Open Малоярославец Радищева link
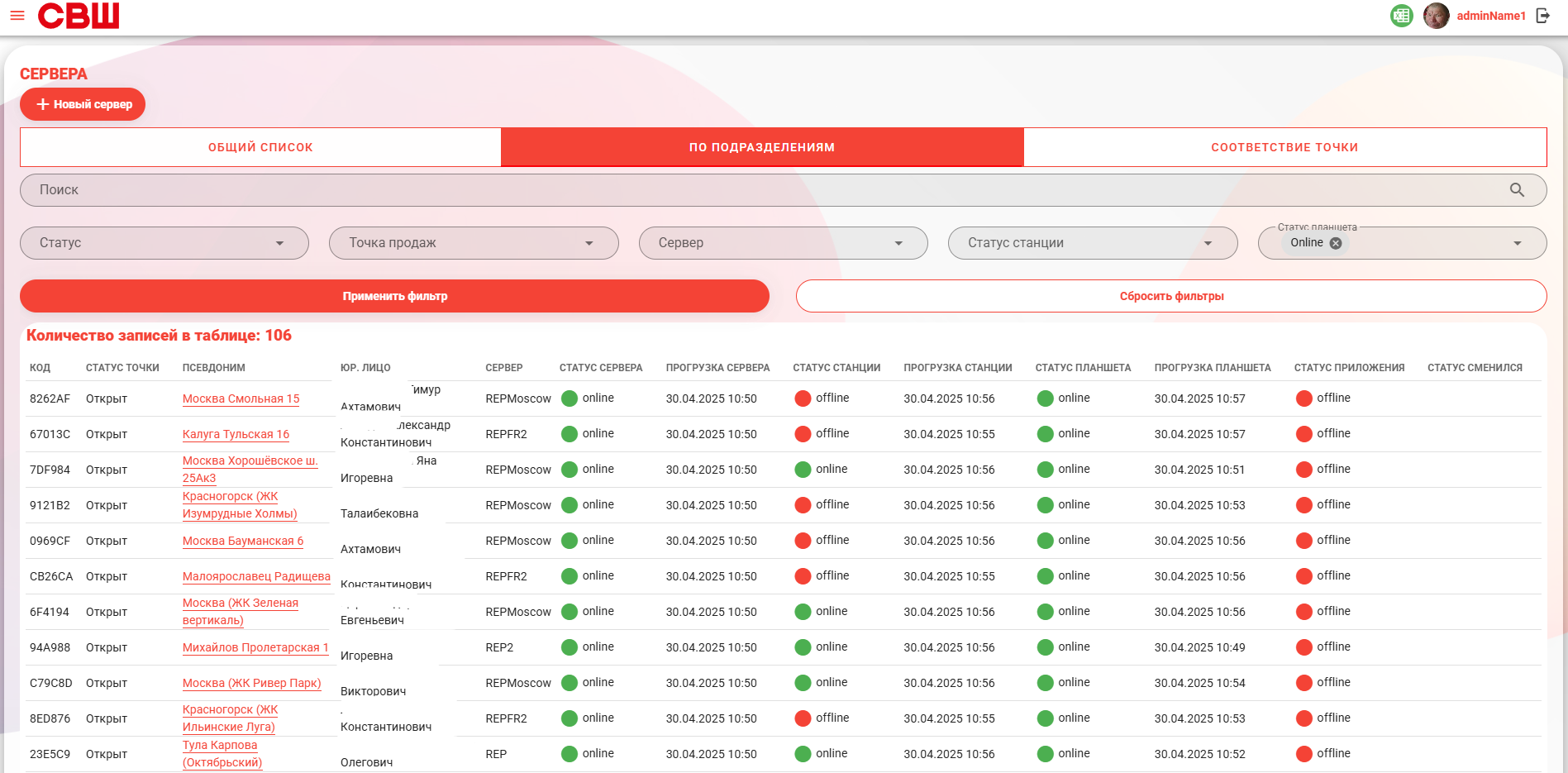The height and width of the screenshot is (773, 1568). tap(256, 576)
